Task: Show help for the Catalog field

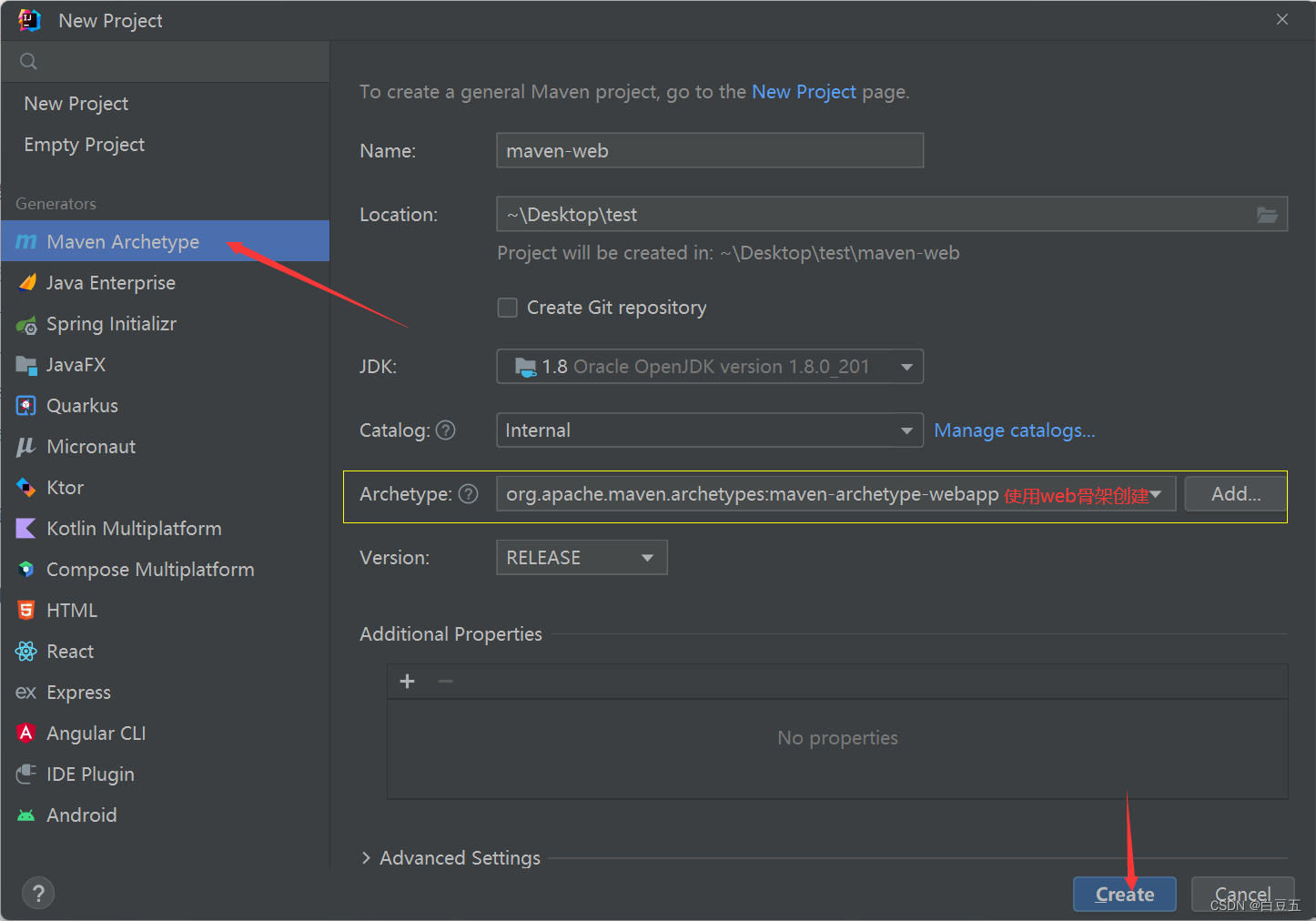Action: point(446,430)
